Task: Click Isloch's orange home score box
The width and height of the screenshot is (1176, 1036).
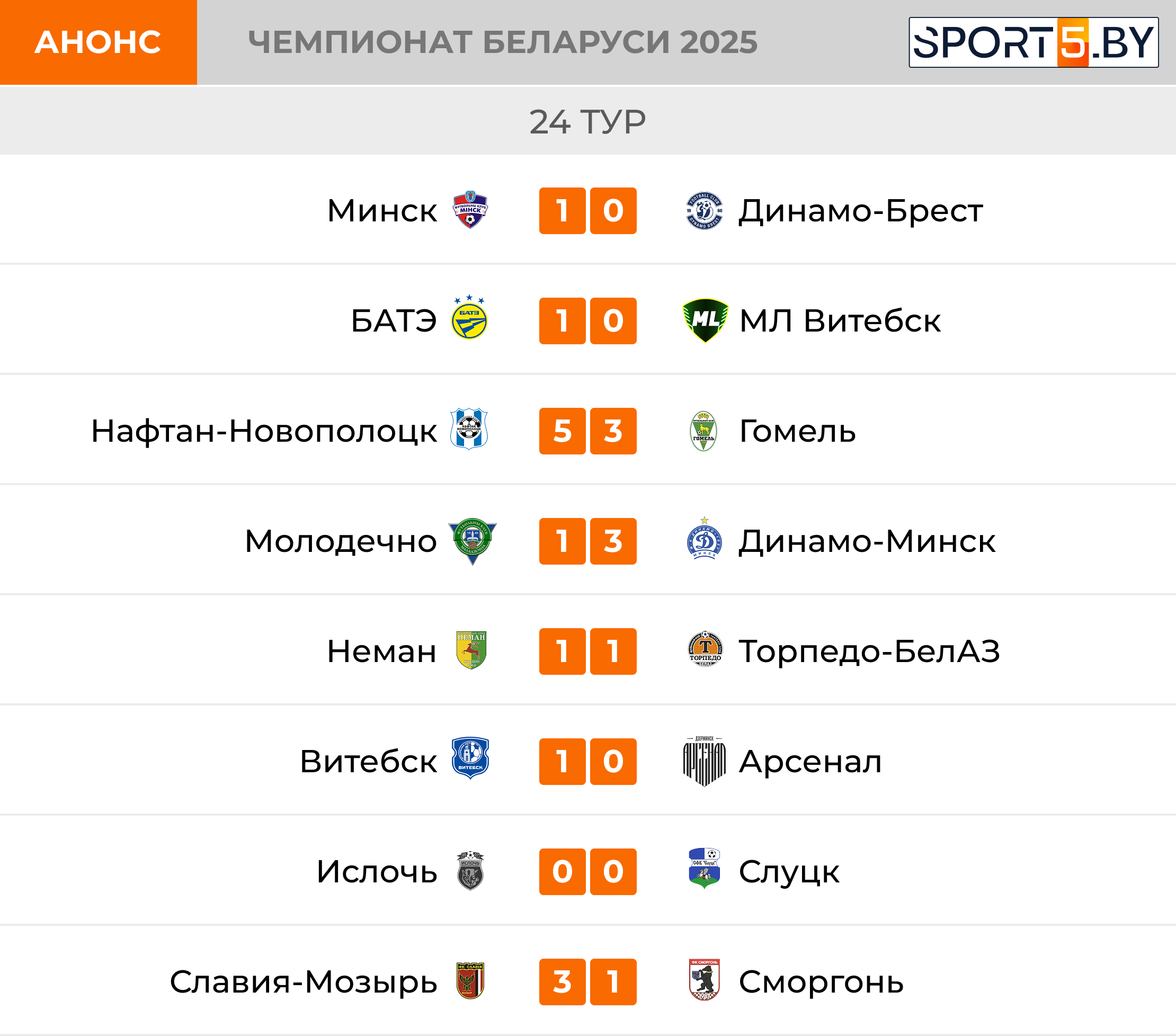Action: [x=562, y=871]
